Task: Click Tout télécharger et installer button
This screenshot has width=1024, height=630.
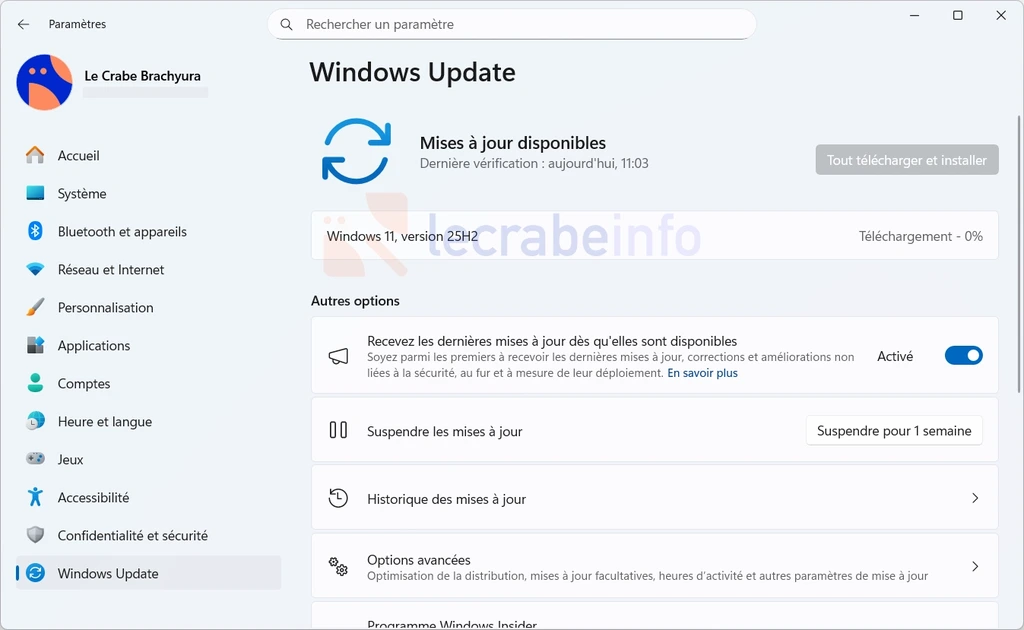Action: [x=906, y=160]
